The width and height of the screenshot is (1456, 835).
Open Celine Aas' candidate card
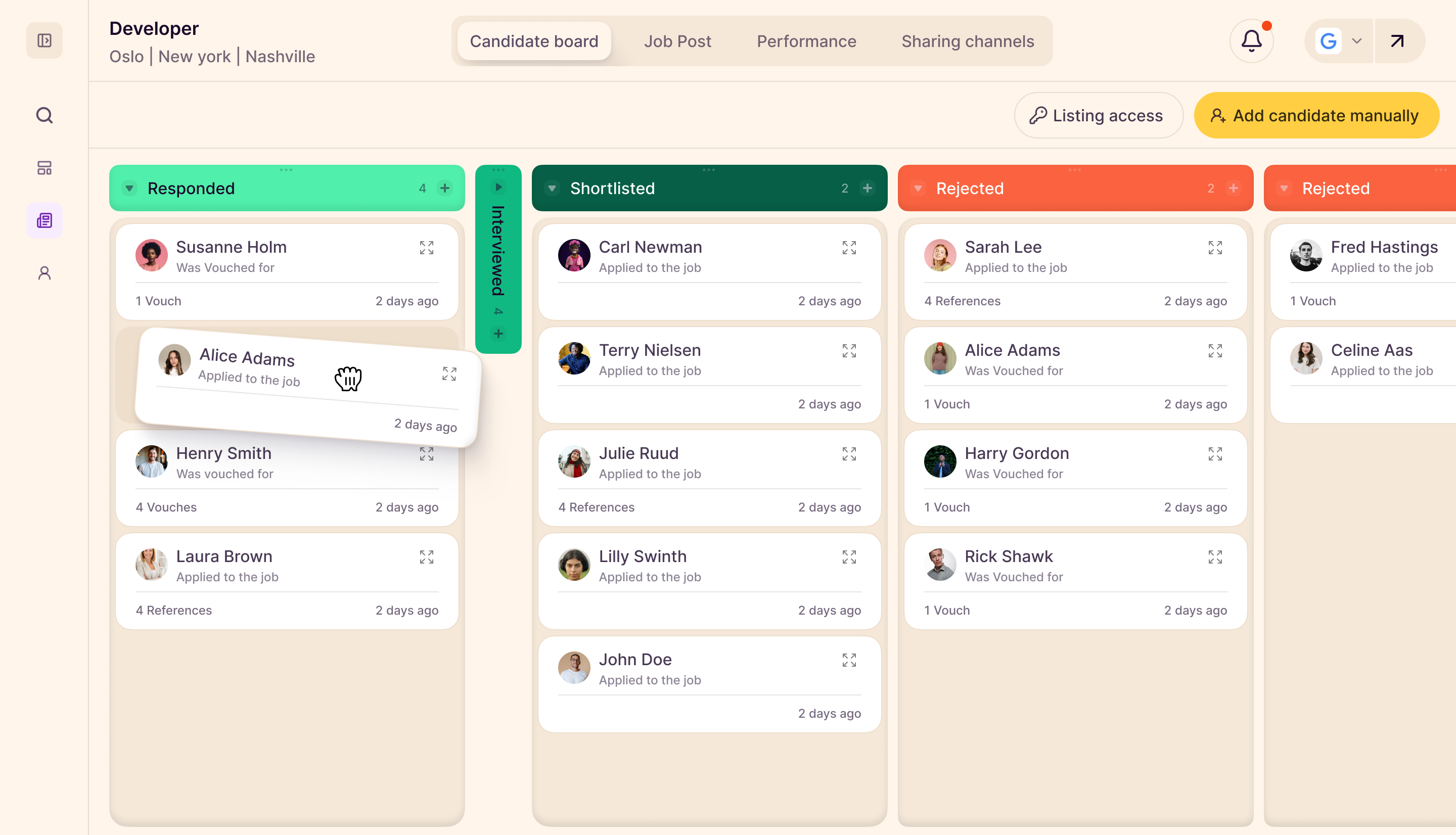tap(1362, 375)
